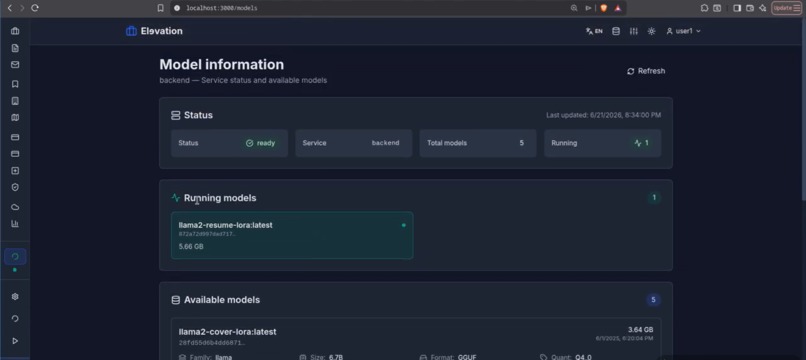Image resolution: width=806 pixels, height=360 pixels.
Task: Click the '28fd55d6b4dd6871...' hash text
Action: (x=212, y=343)
